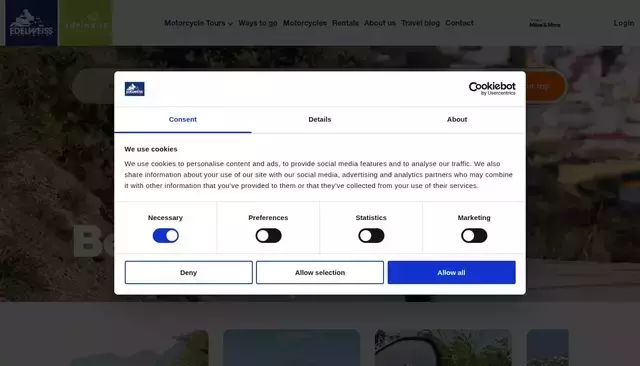The height and width of the screenshot is (366, 640).
Task: Click the Deny button
Action: [189, 272]
